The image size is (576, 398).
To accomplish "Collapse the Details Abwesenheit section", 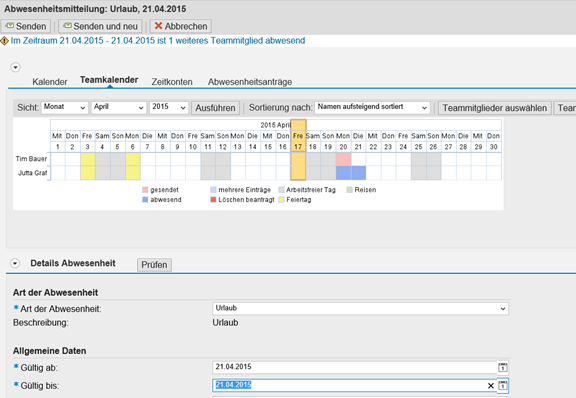I will click(15, 263).
